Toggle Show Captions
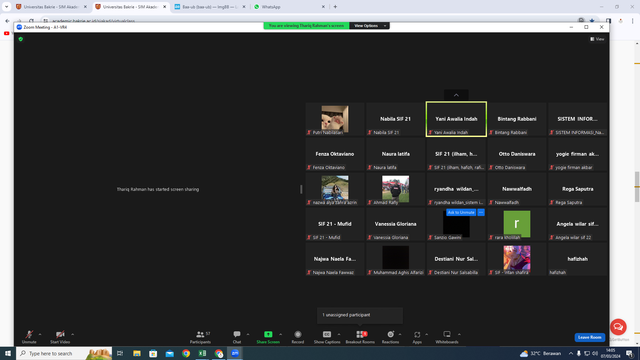The image size is (640, 360). click(x=327, y=337)
